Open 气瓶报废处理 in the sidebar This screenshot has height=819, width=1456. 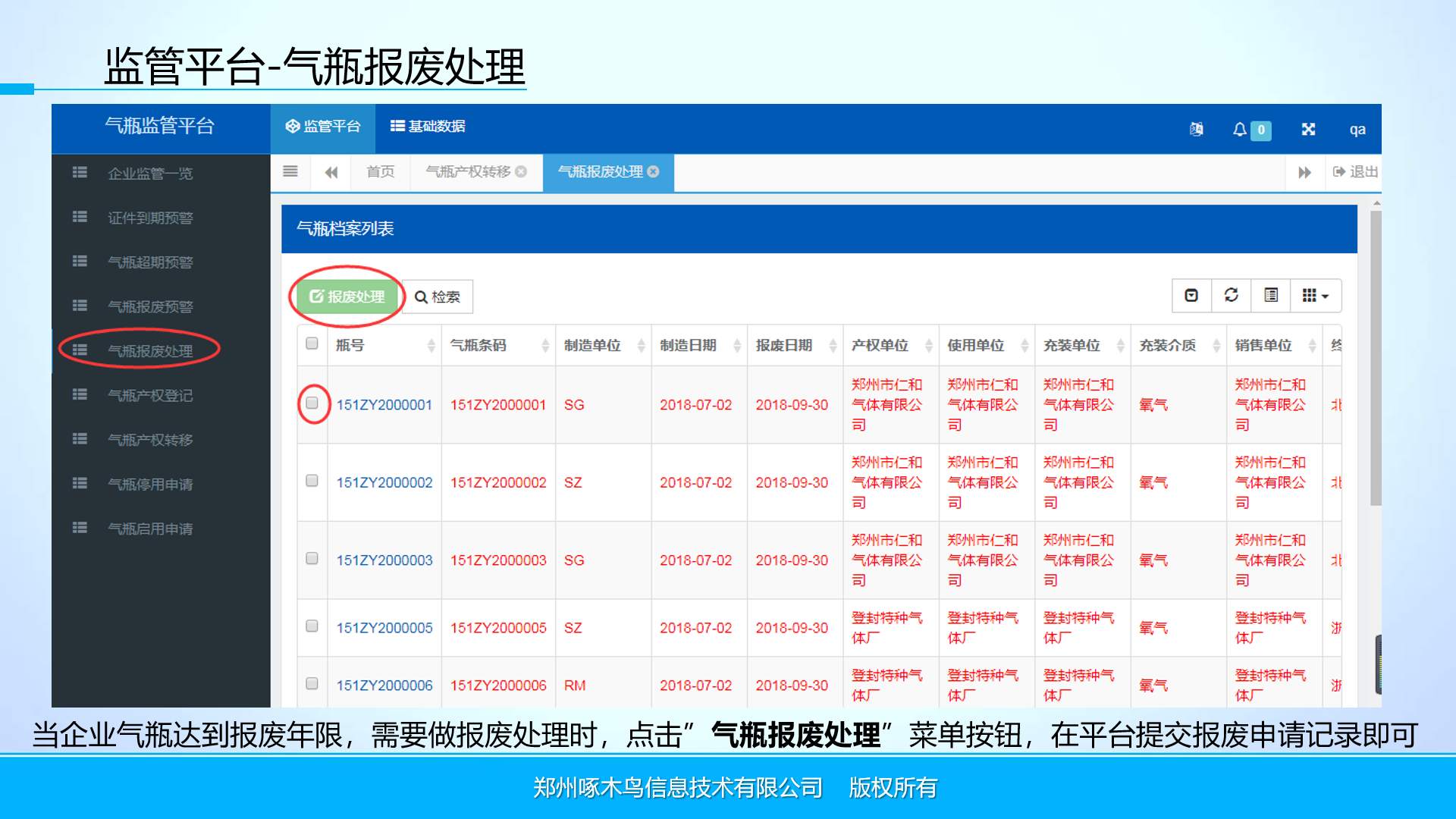[150, 351]
